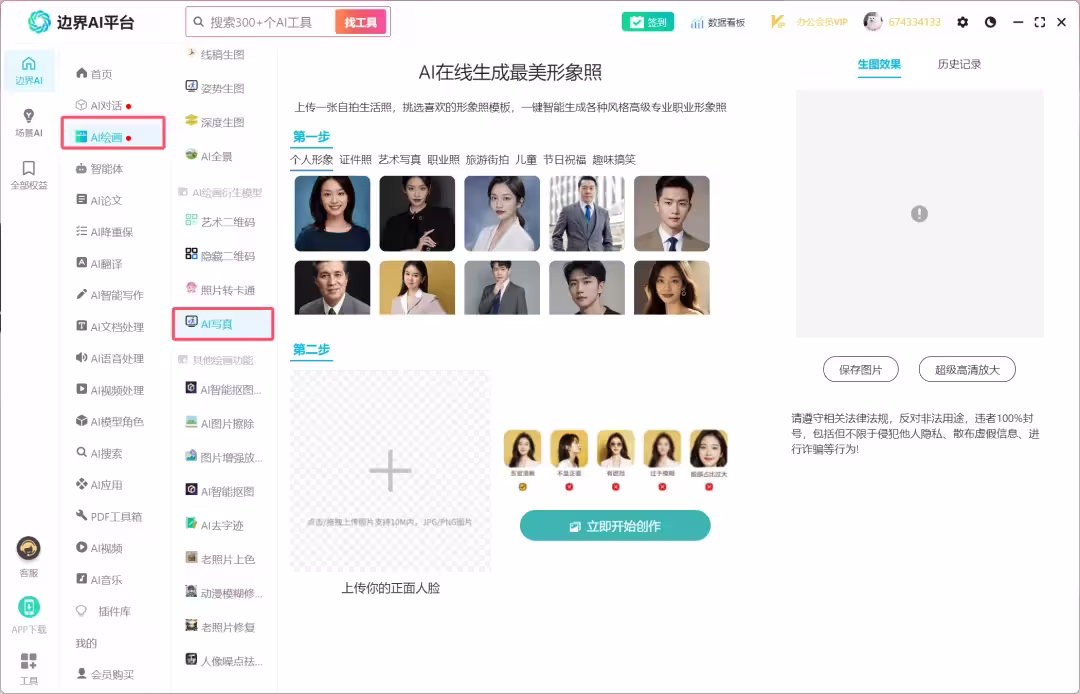Switch to 趣味搞笑 category tab
The width and height of the screenshot is (1080, 694).
614,159
